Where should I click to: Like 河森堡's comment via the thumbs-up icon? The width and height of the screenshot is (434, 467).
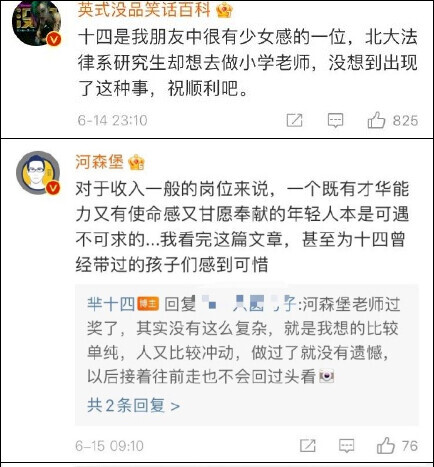(386, 445)
